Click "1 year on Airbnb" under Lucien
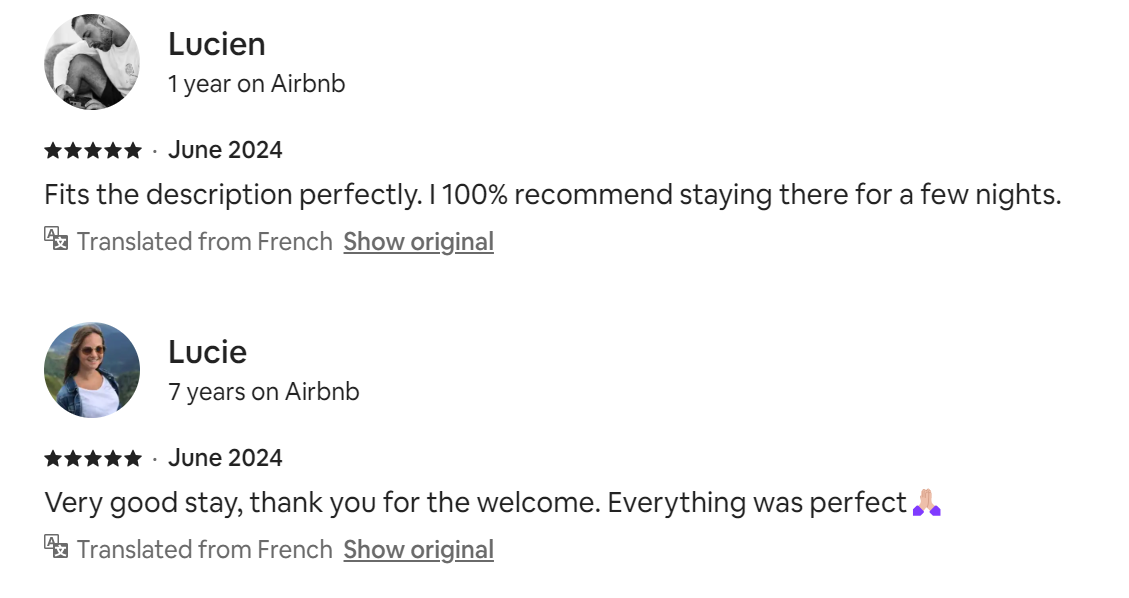 click(x=256, y=84)
